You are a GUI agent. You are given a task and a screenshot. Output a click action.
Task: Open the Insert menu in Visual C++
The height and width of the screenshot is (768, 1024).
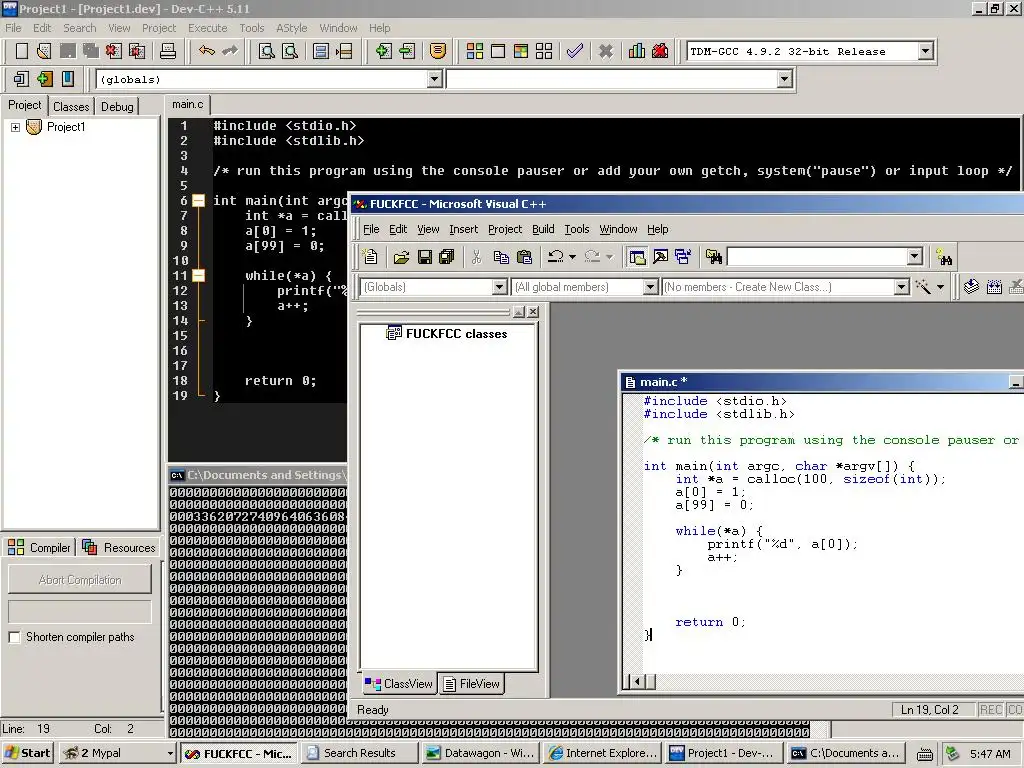click(463, 229)
